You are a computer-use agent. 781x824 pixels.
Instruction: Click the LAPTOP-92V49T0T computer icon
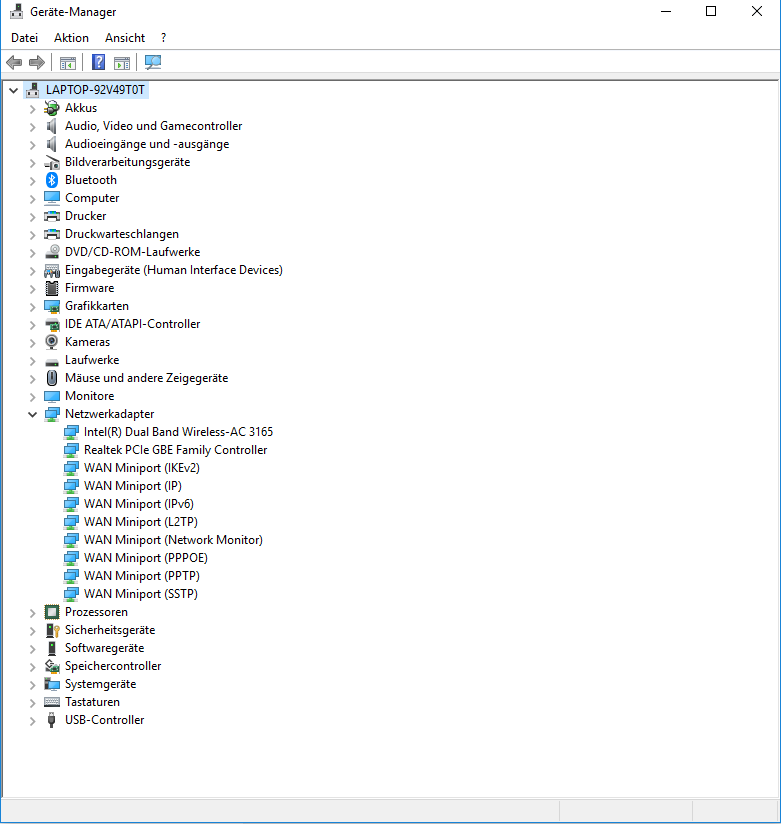[x=33, y=90]
